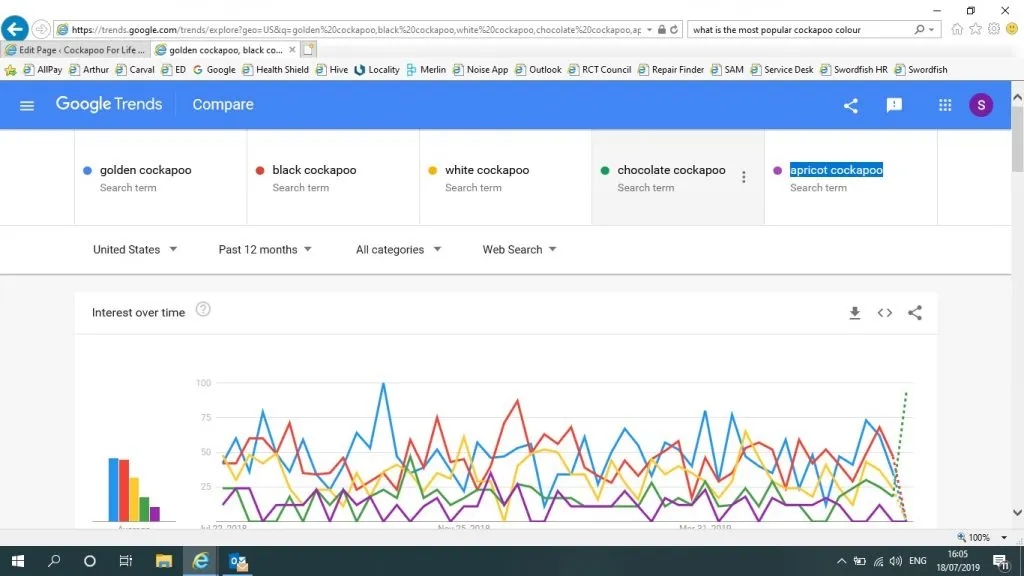Select the golden cockapoo search term
The height and width of the screenshot is (576, 1024).
pyautogui.click(x=145, y=171)
